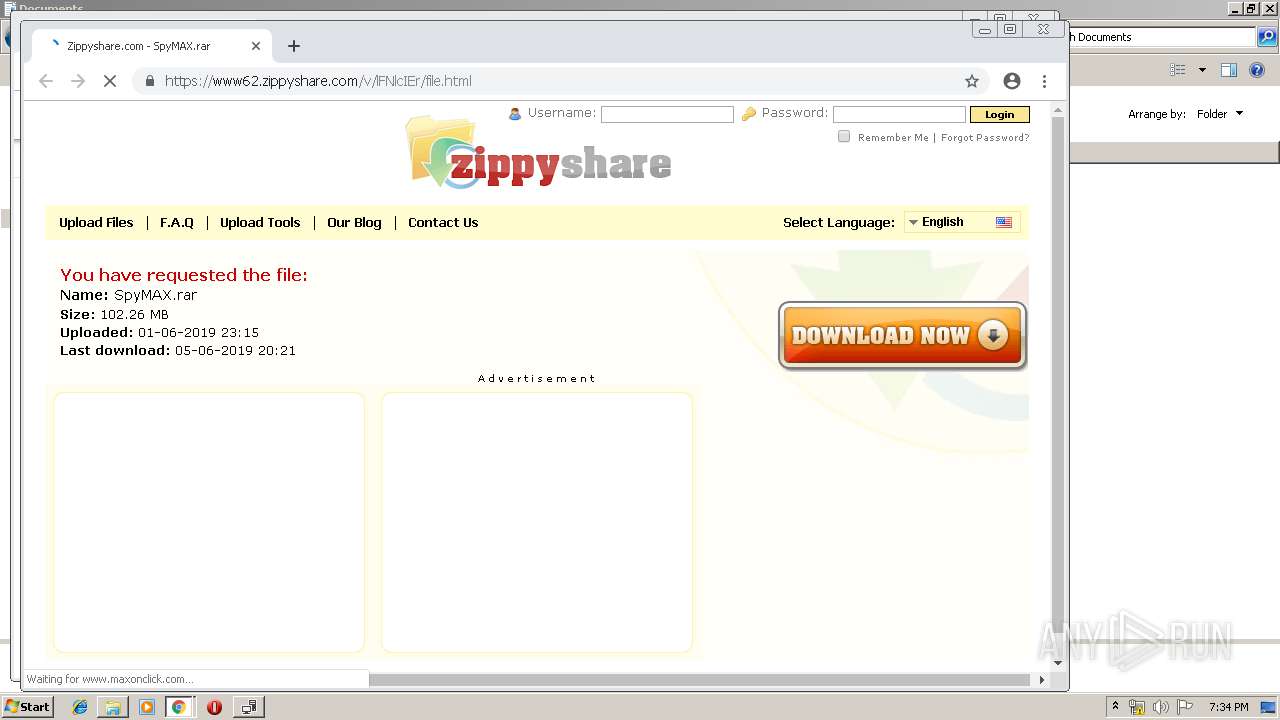
Task: Click the Password input field
Action: (899, 114)
